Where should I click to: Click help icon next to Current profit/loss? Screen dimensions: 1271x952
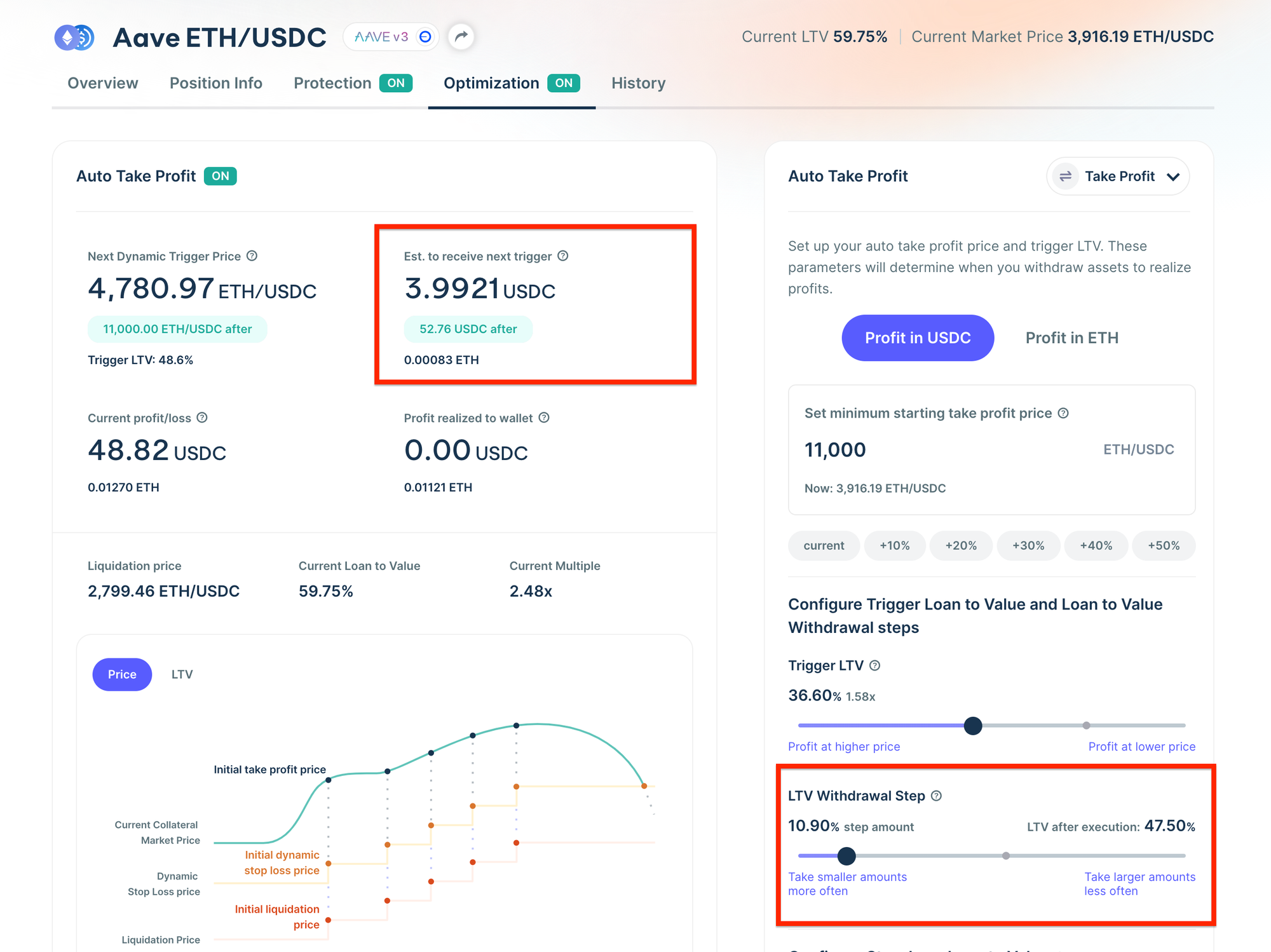(202, 418)
